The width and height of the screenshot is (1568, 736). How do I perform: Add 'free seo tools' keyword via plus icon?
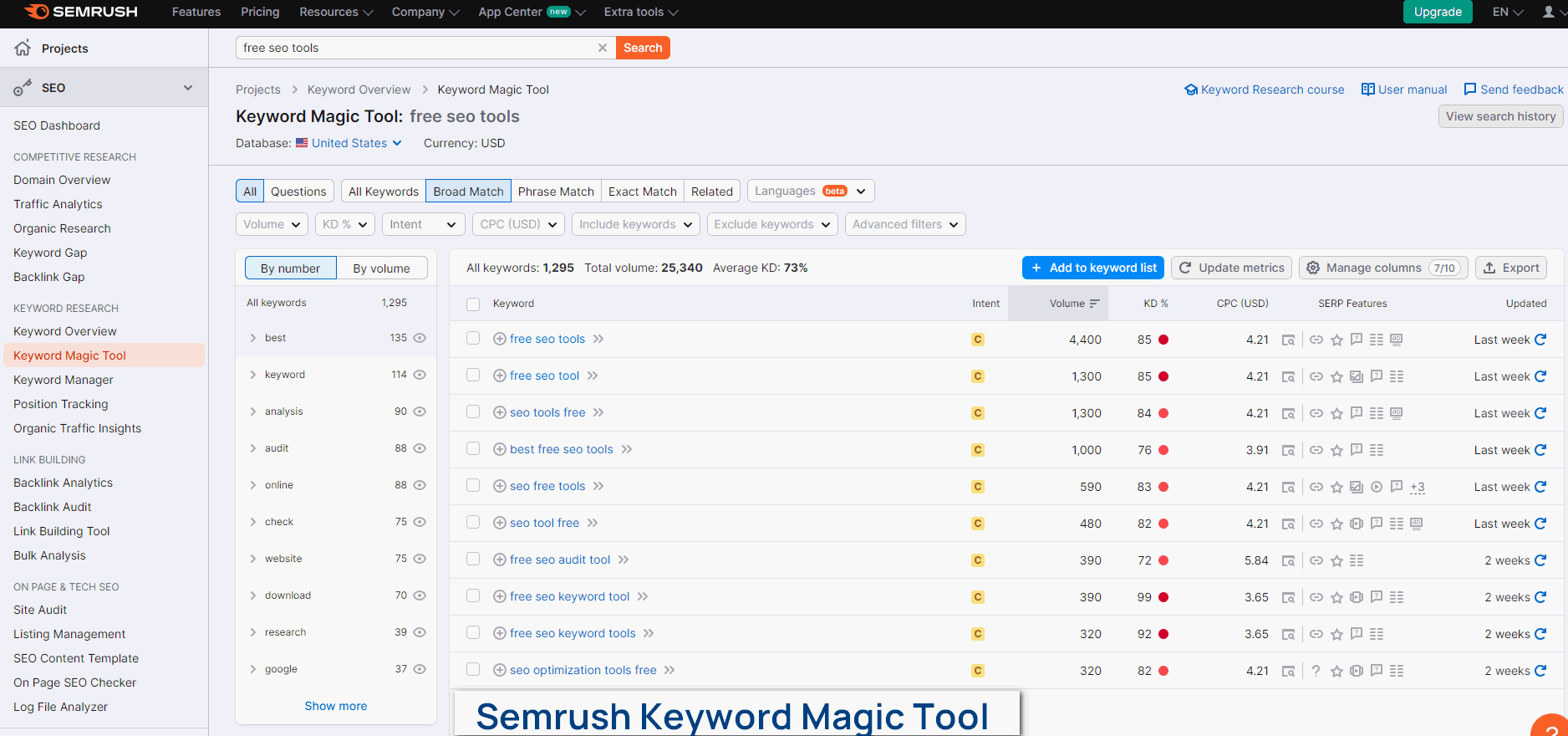(x=500, y=339)
